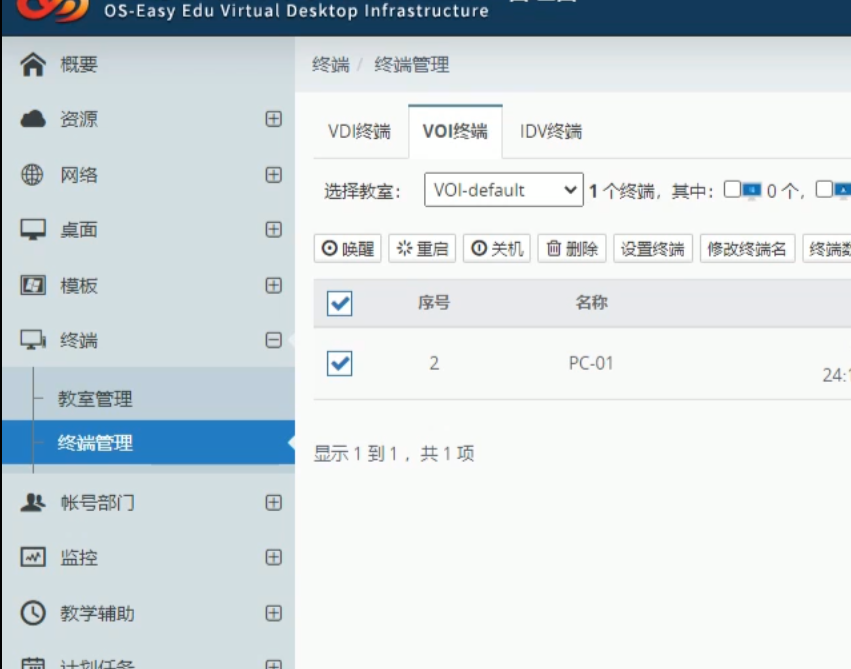Click the clock icon for 教学辅助

click(x=33, y=613)
